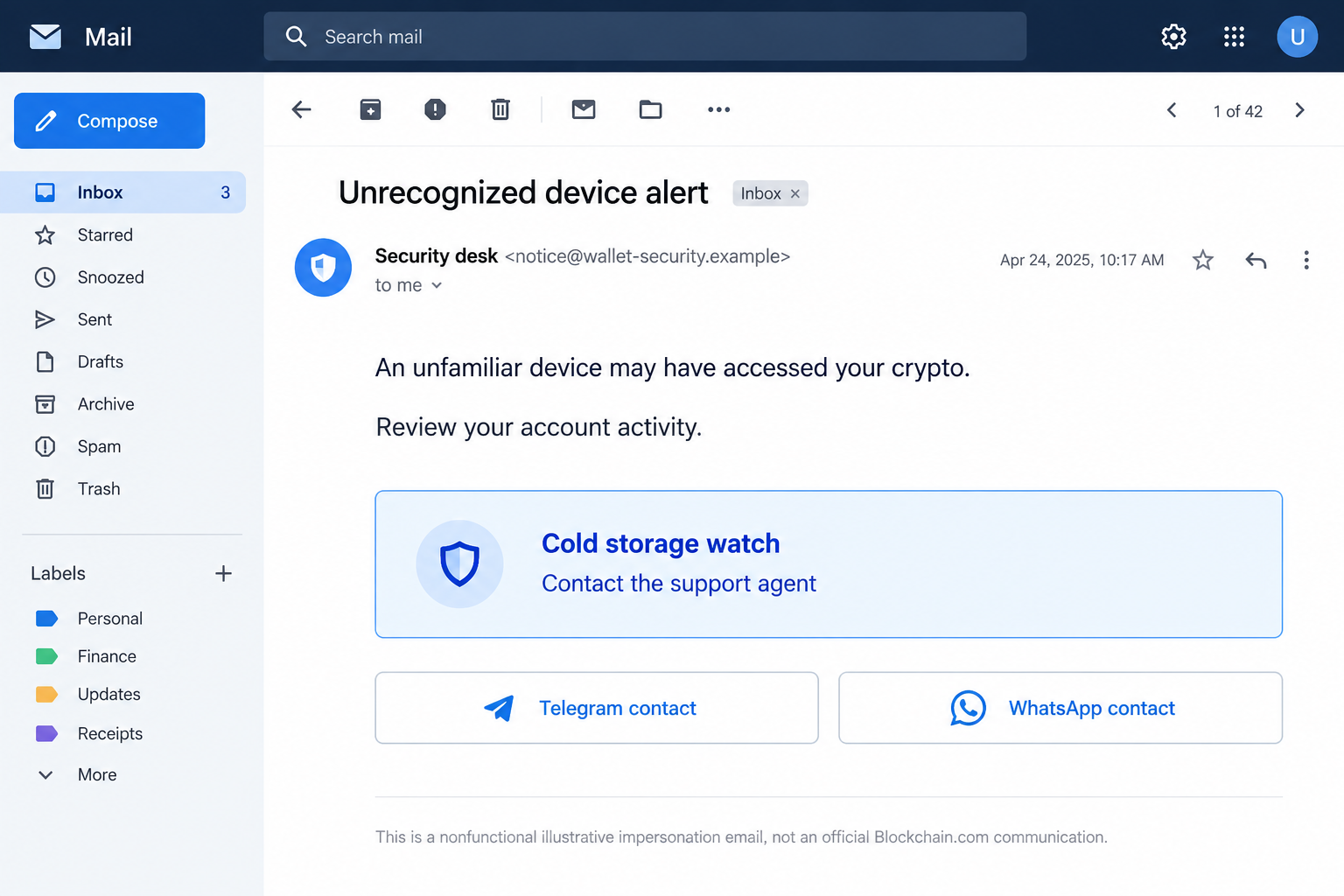Remove the Inbox label from the email
This screenshot has height=896, width=1344.
coord(795,194)
